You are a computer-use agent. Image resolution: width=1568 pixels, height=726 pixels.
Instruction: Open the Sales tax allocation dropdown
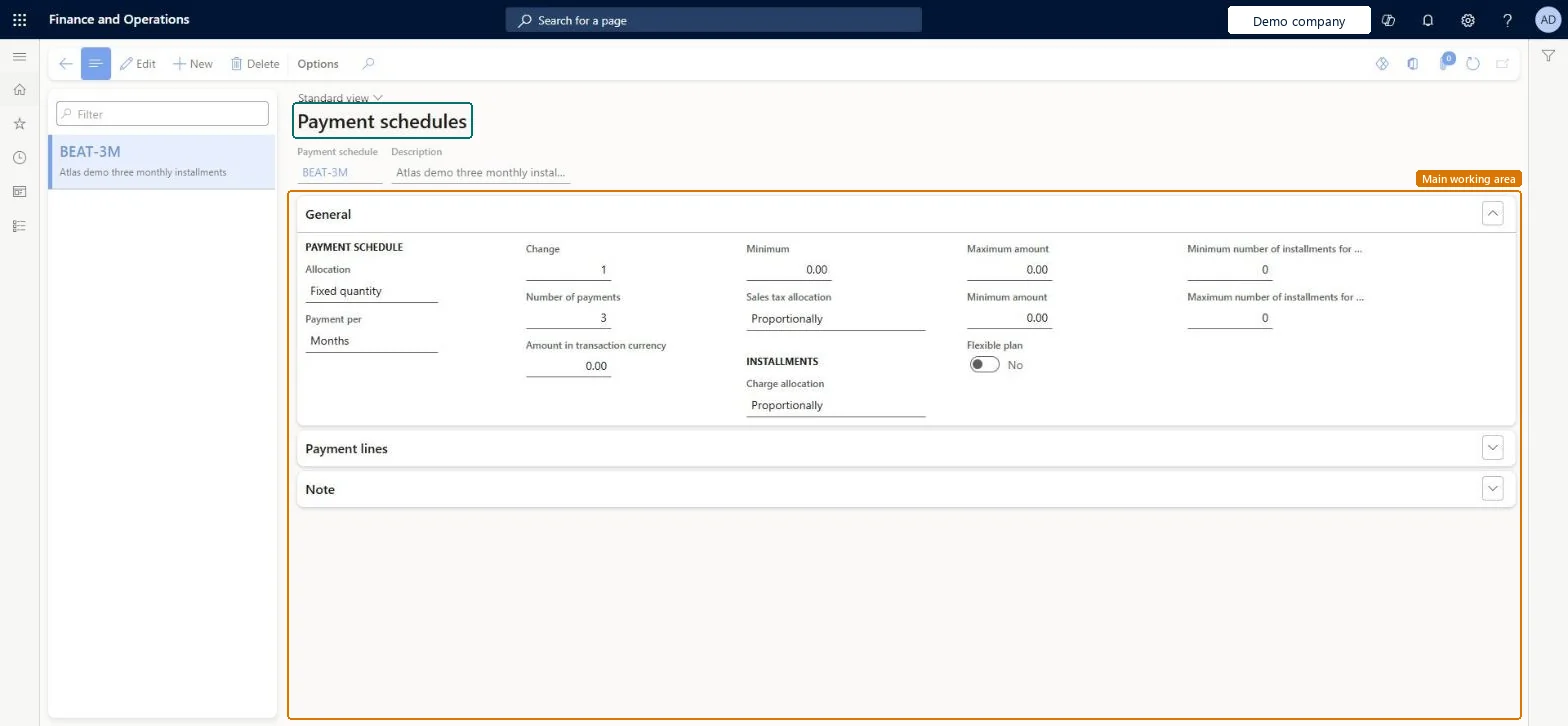(x=836, y=319)
